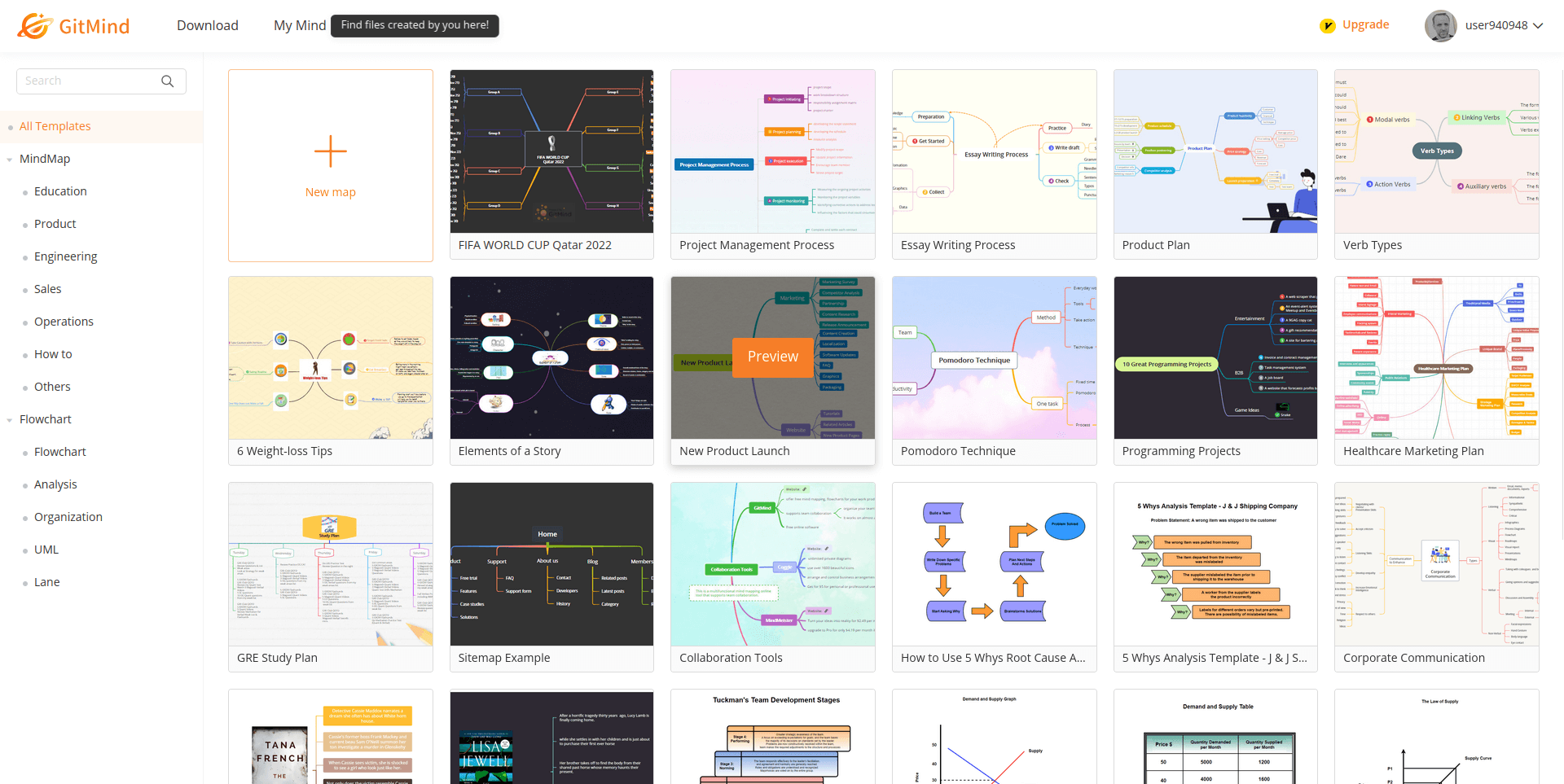Click the Upgrade button
This screenshot has height=784, width=1564.
coord(1365,25)
